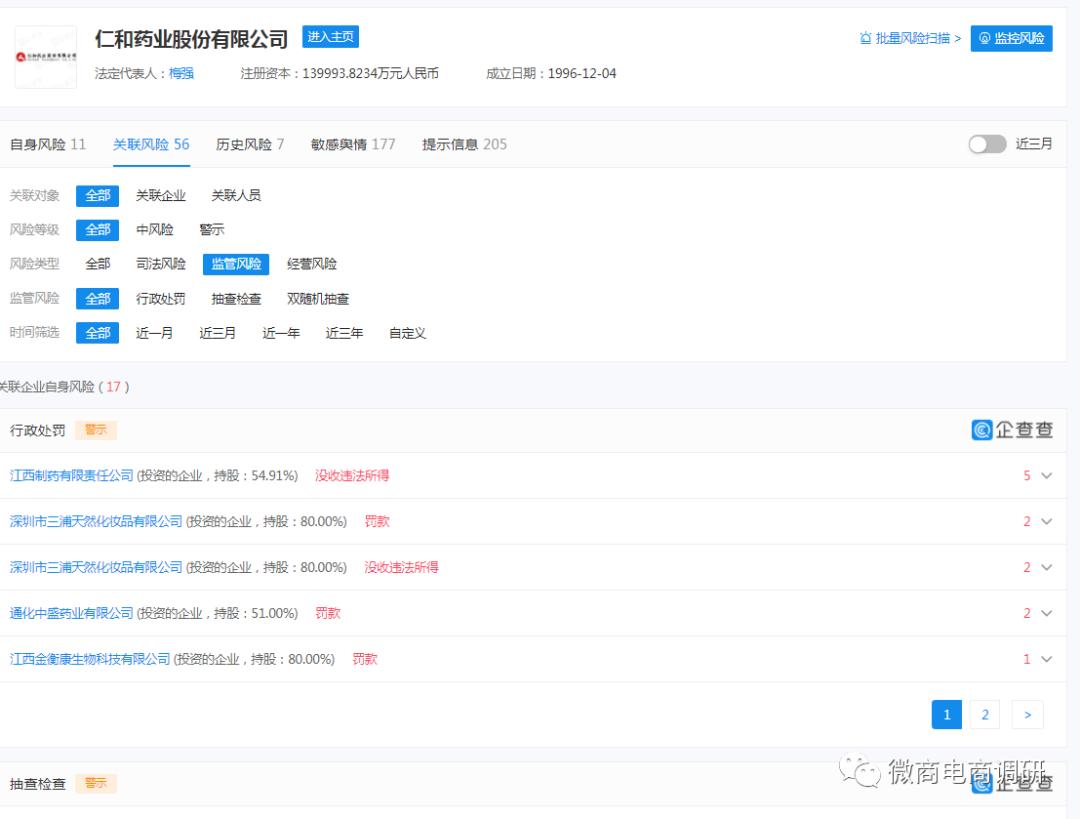The image size is (1080, 819).
Task: Go to page 2 of penalty results
Action: pos(985,714)
